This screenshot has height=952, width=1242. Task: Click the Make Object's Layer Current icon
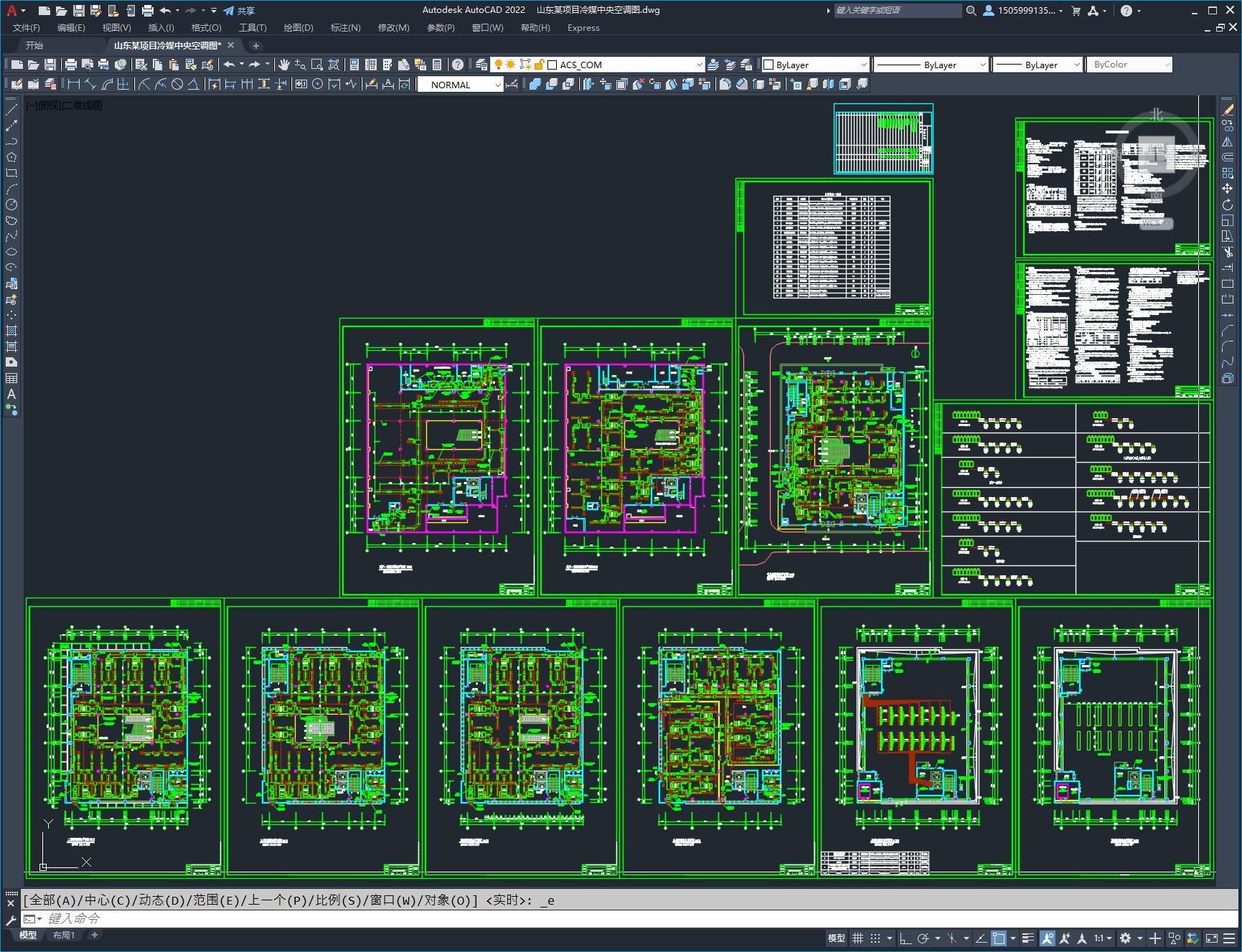[x=713, y=65]
